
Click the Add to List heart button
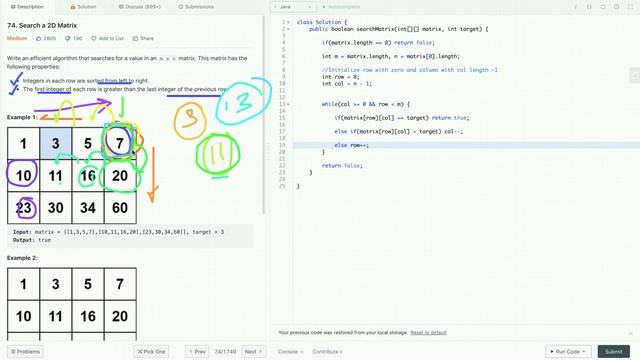(107, 38)
